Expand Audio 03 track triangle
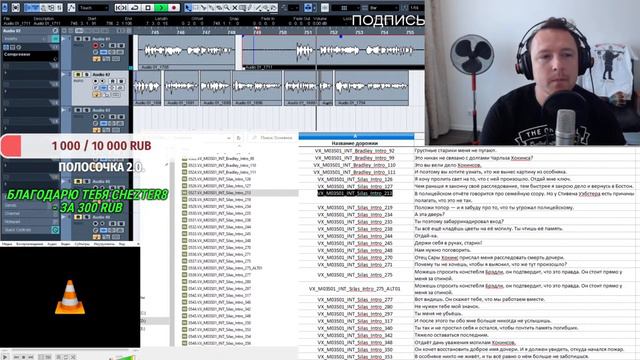This screenshot has height=360, width=640. pyautogui.click(x=63, y=110)
